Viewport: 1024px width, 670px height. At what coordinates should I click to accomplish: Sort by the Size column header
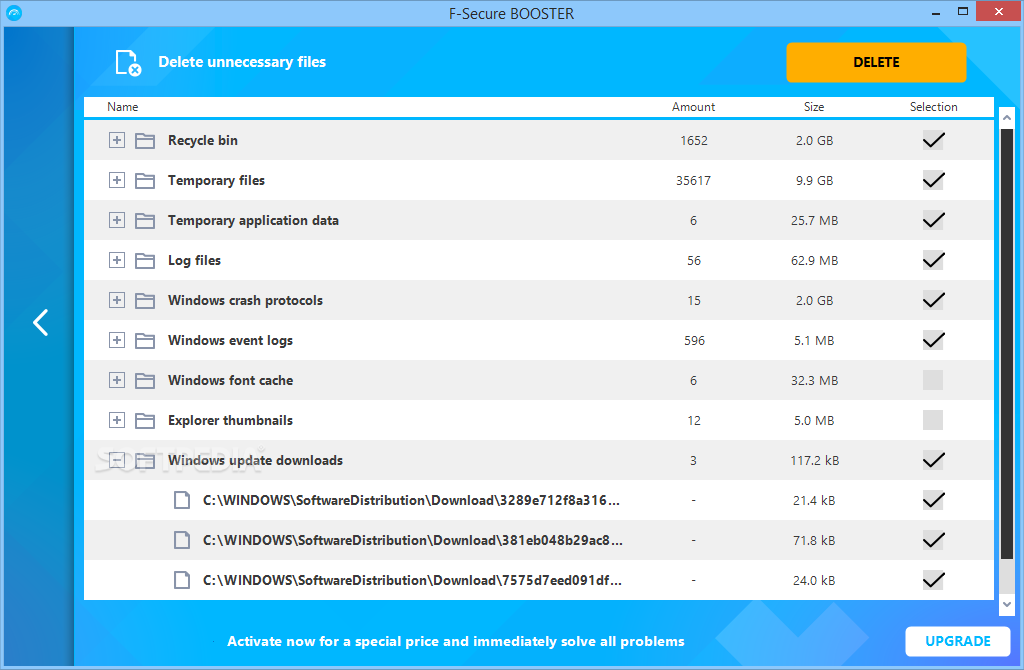tap(814, 106)
